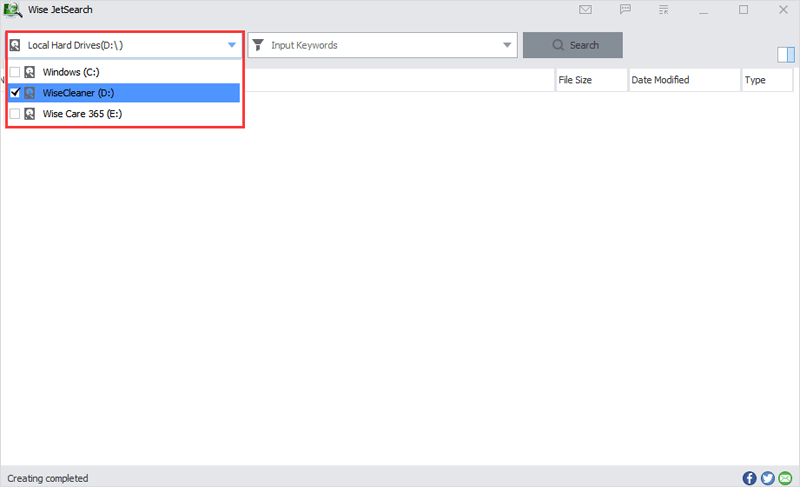
Task: Click the WiseCleaner (D:) drive icon
Action: pos(30,93)
